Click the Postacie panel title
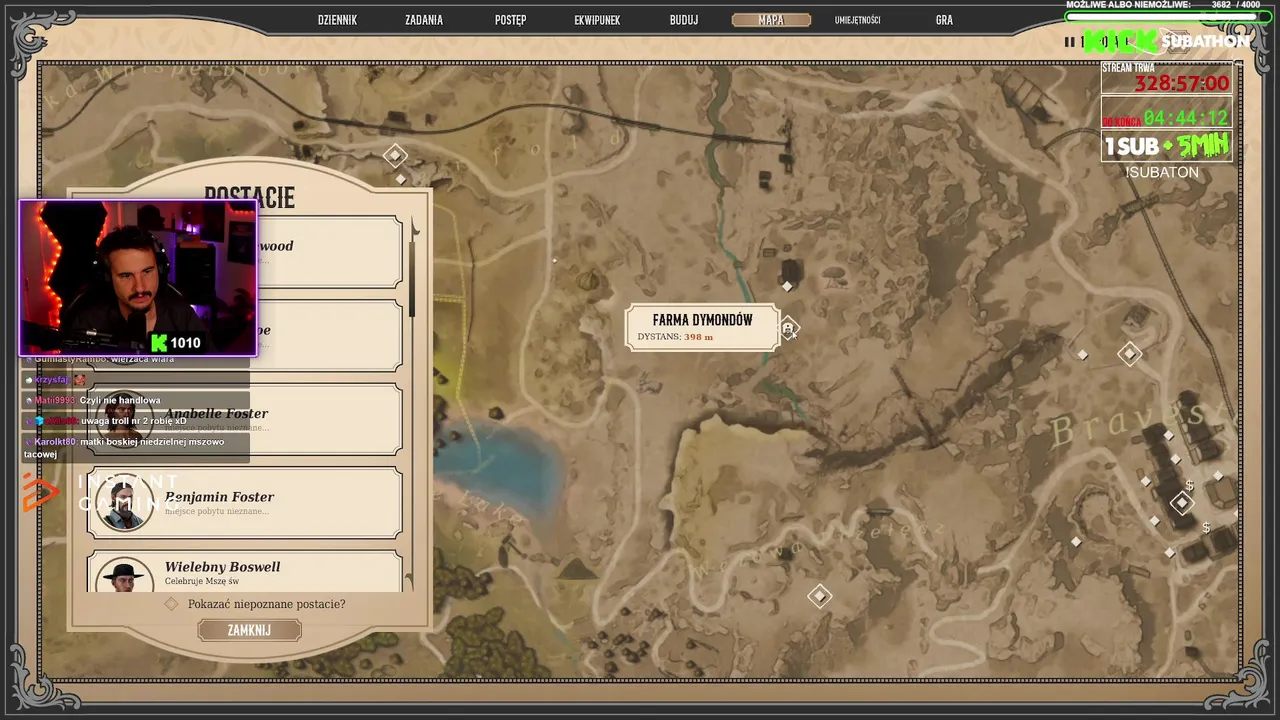The height and width of the screenshot is (720, 1280). click(x=249, y=198)
